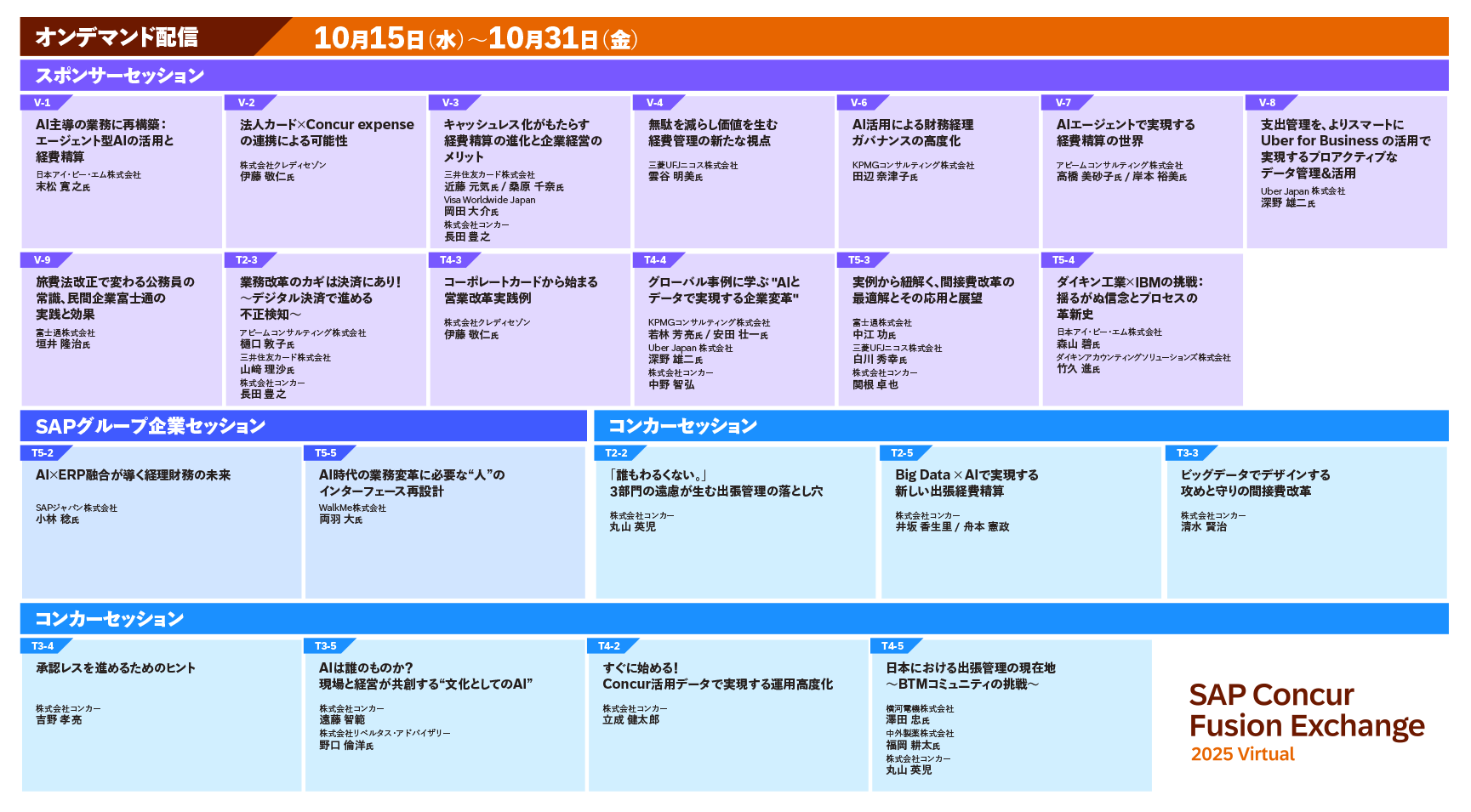Viewport: 1471px width, 812px height.
Task: Click the 10月15日～10月31日 date range text
Action: coord(475,38)
